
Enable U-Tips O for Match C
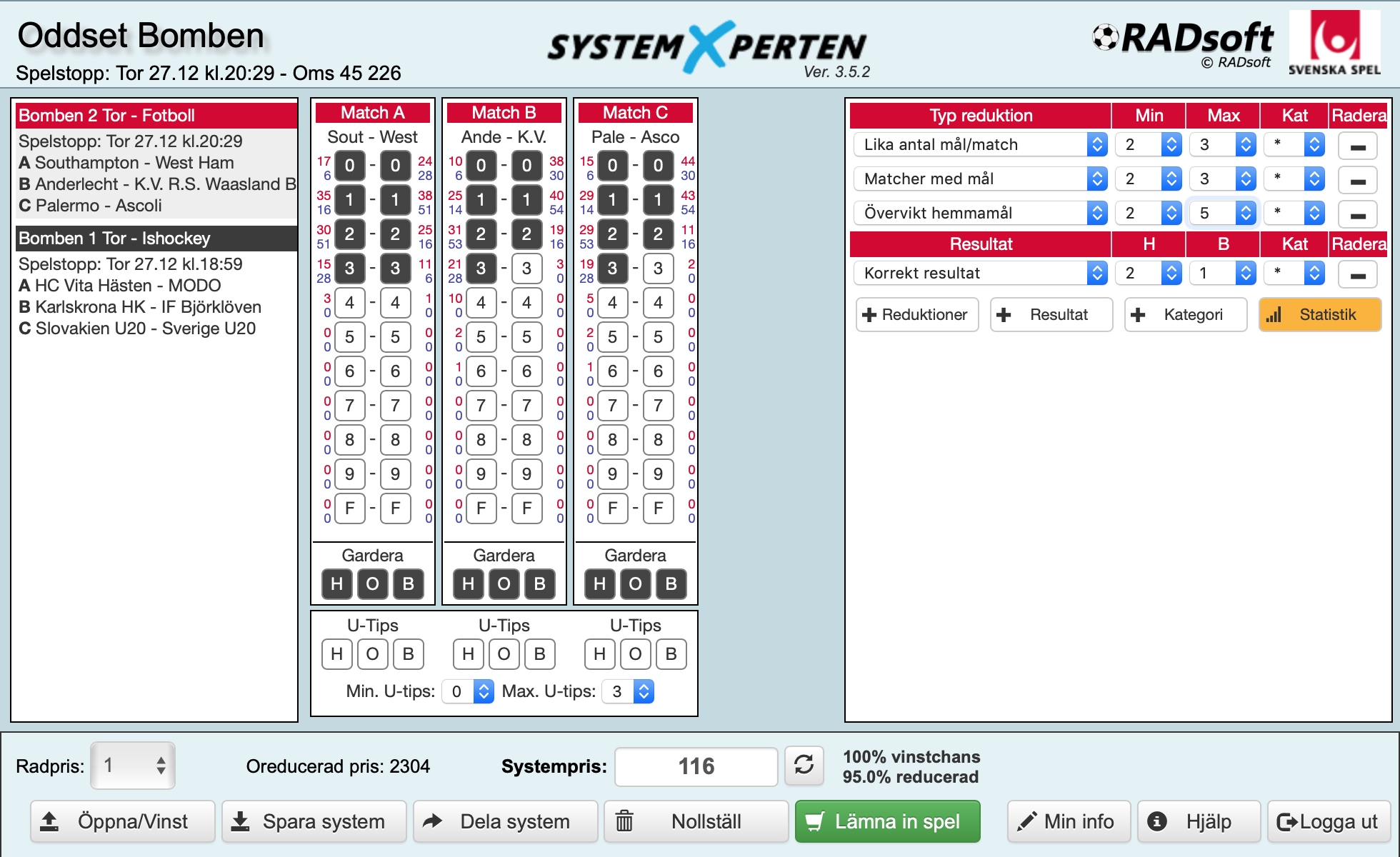click(x=635, y=654)
